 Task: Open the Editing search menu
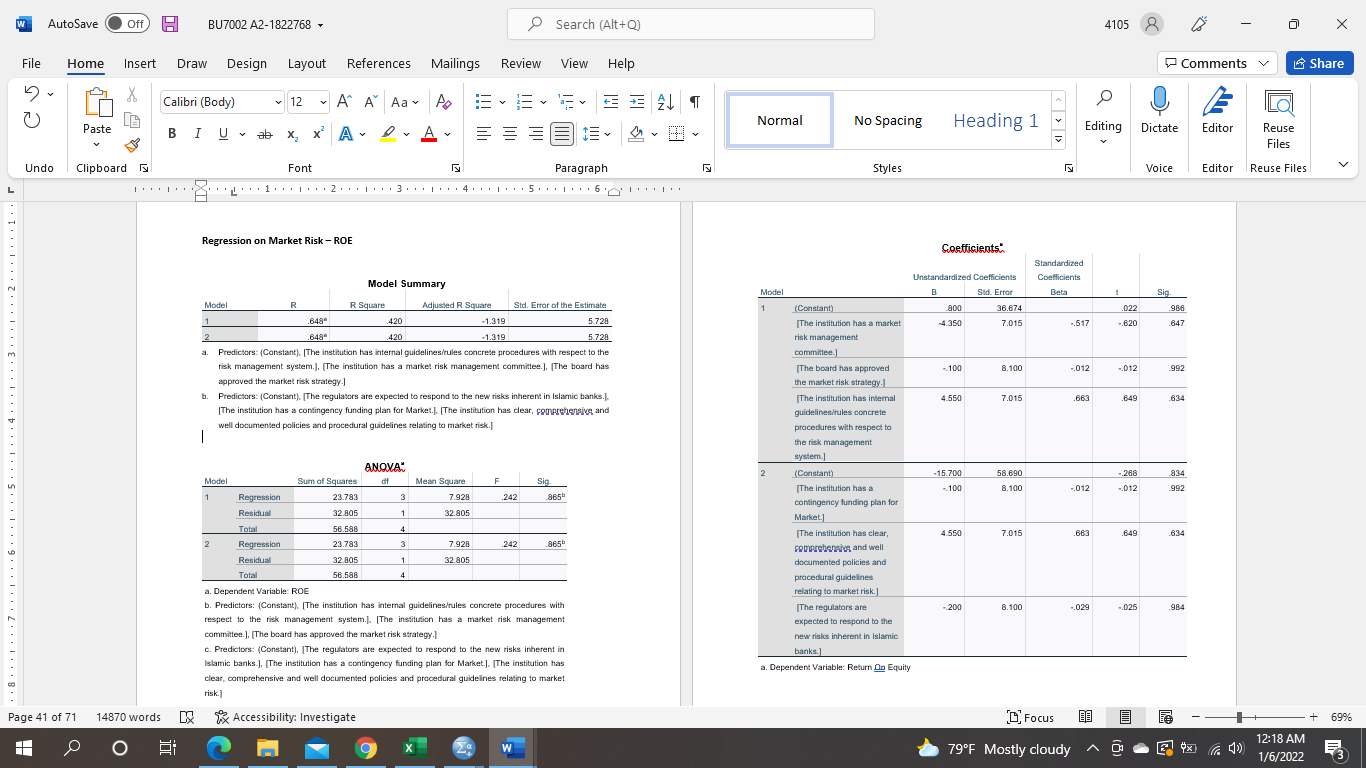[1103, 116]
